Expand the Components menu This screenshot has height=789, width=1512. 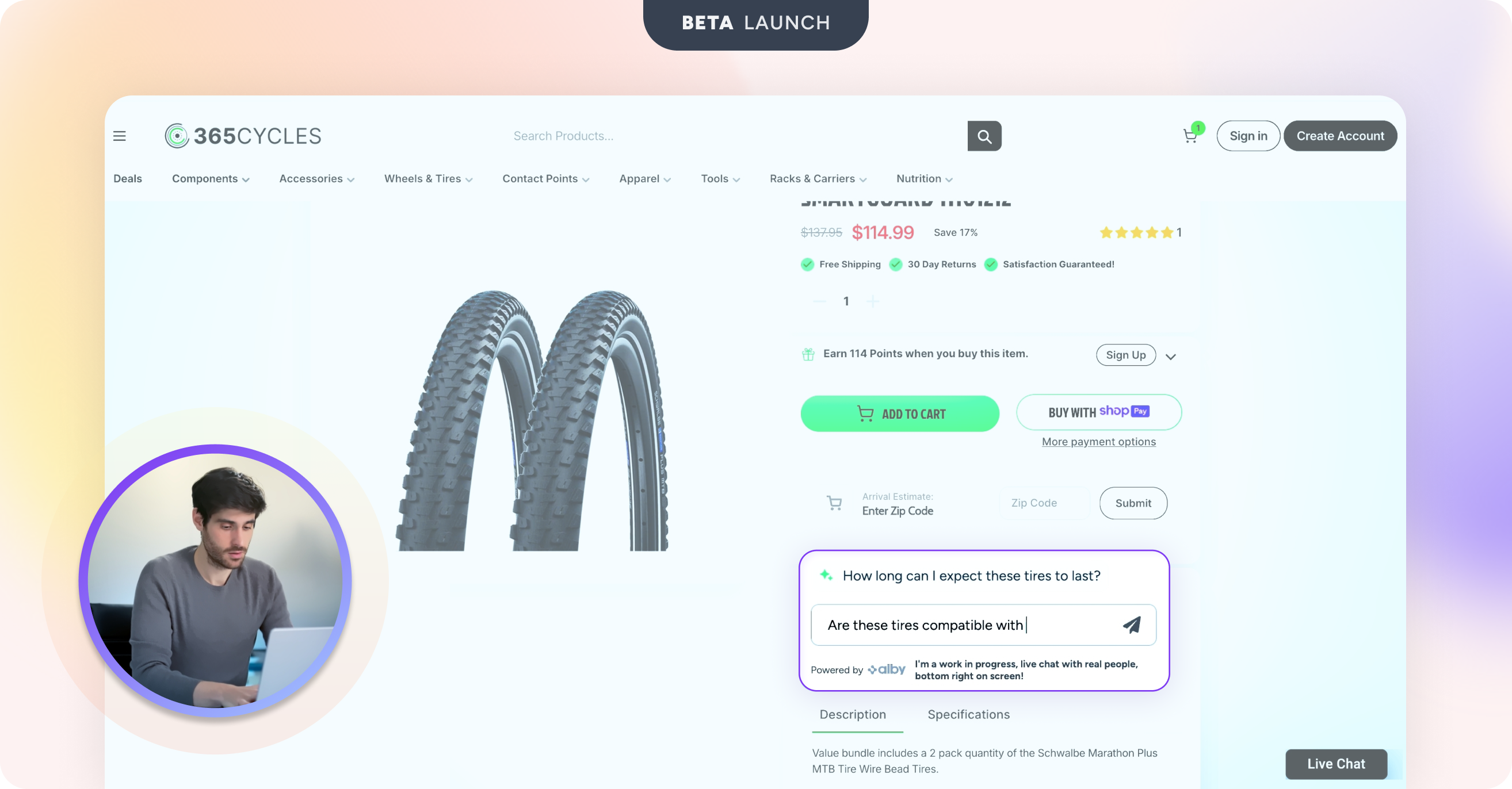coord(211,178)
